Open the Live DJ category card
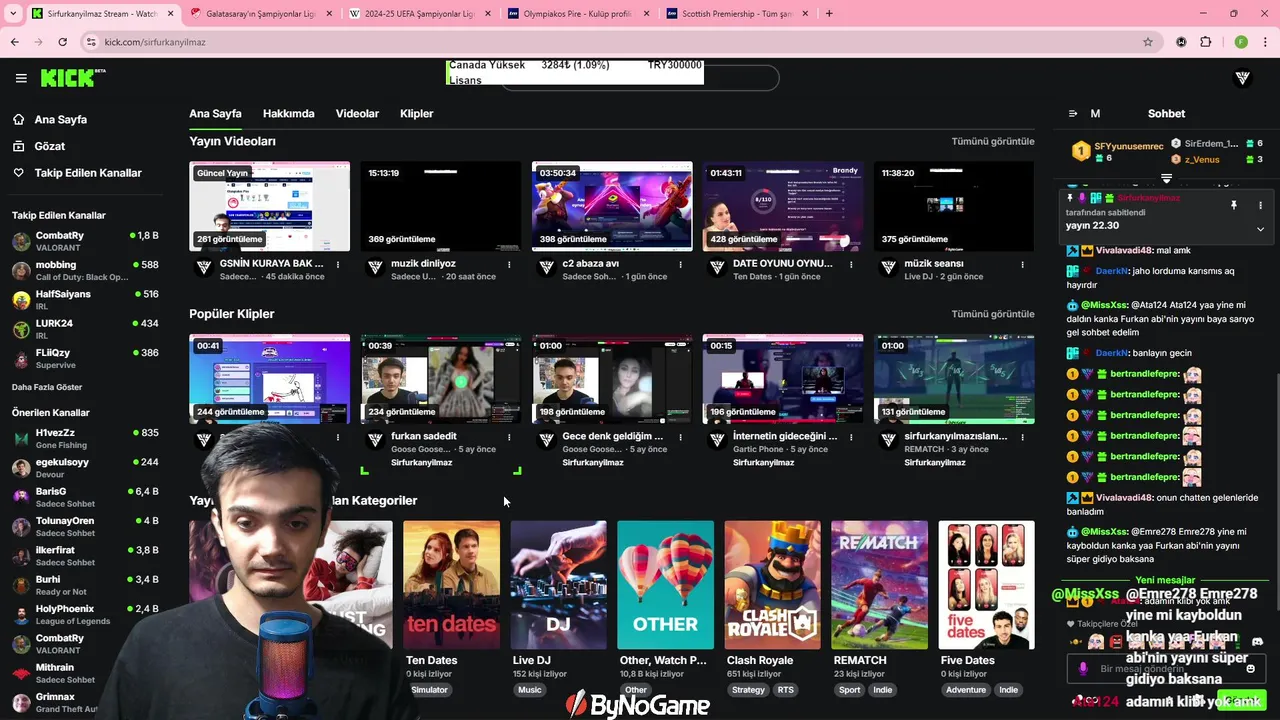The image size is (1280, 720). pyautogui.click(x=558, y=585)
